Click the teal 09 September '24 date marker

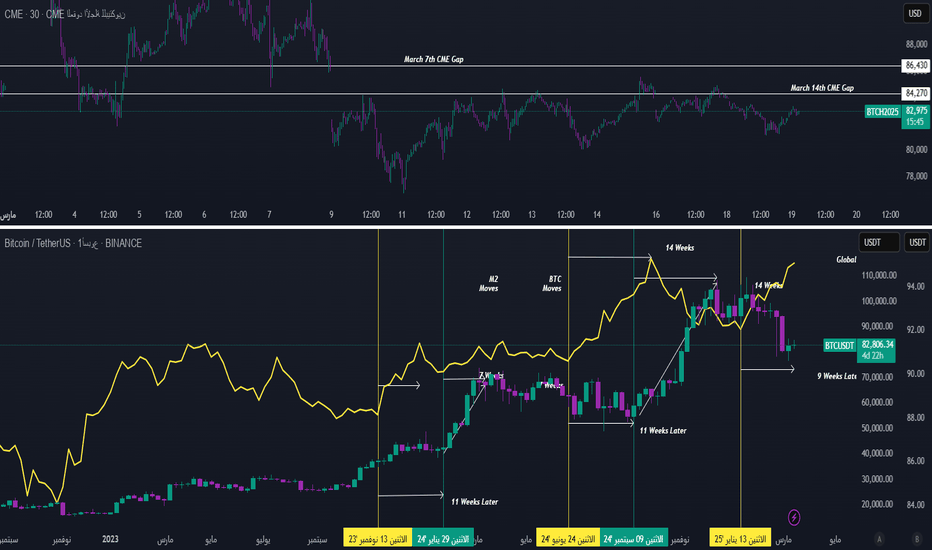click(635, 539)
